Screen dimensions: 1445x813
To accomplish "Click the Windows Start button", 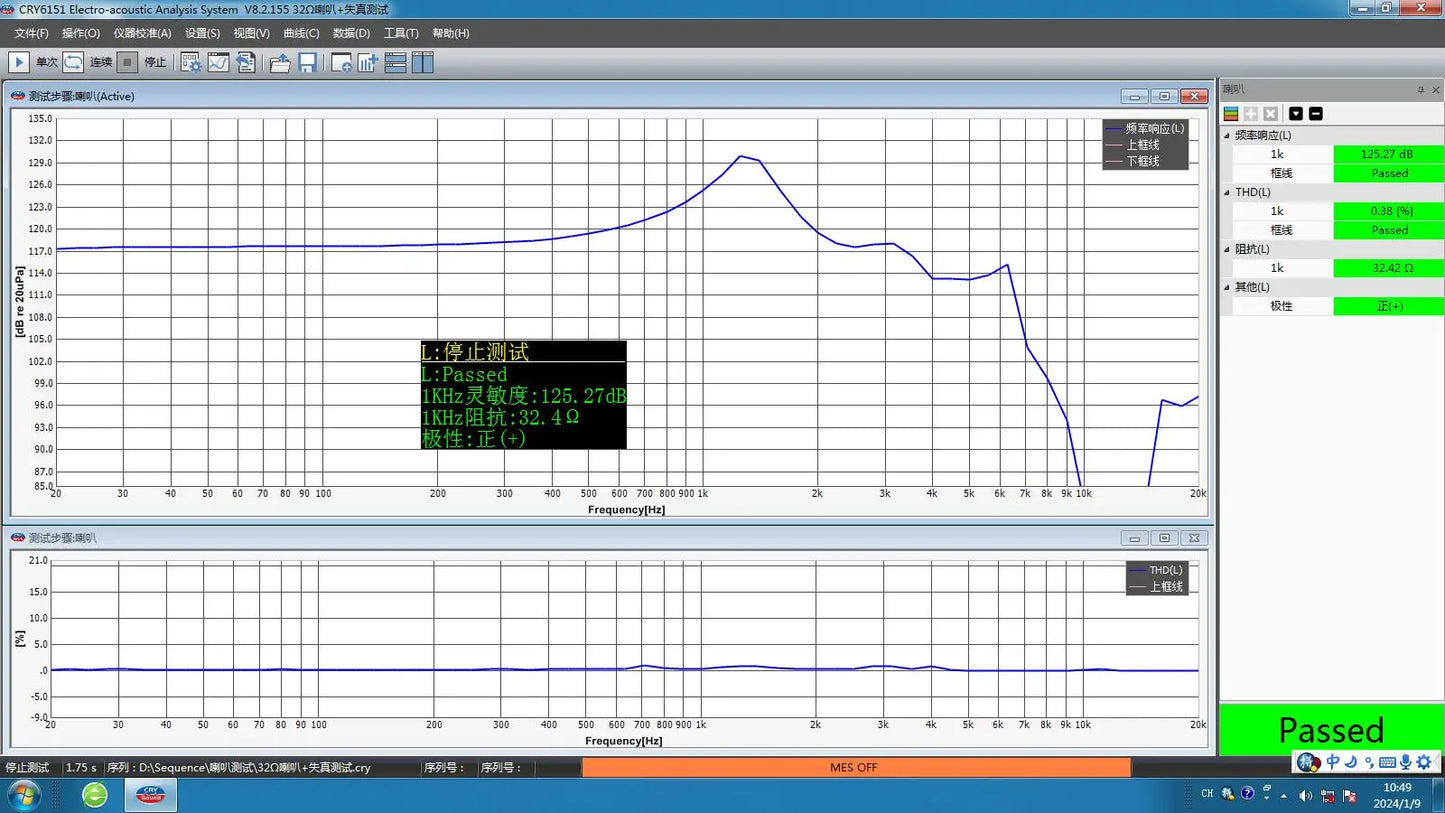I will (23, 795).
